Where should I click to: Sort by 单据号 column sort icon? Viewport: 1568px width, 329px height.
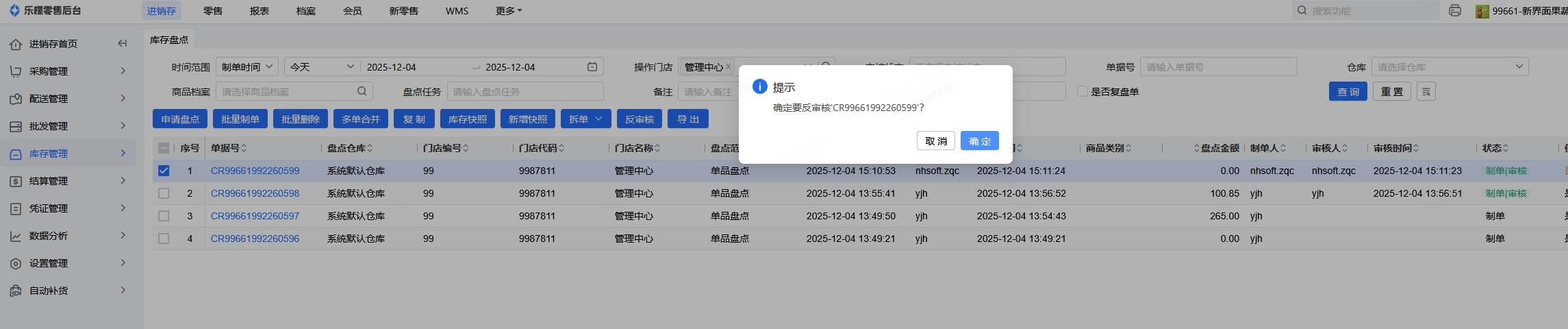click(x=244, y=148)
